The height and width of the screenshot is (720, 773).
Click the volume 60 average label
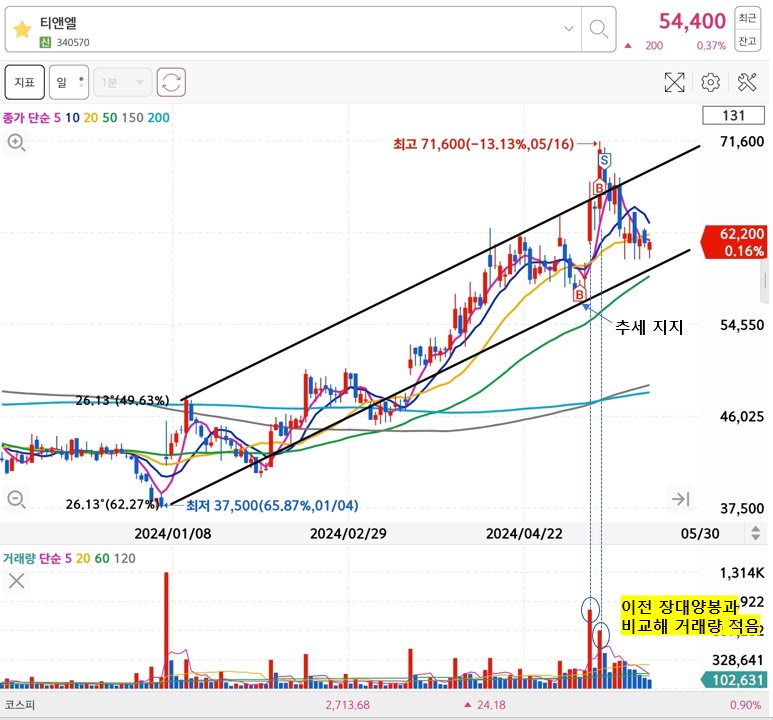pos(102,558)
